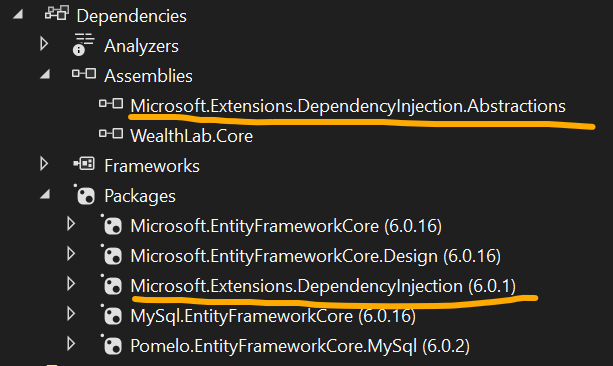The width and height of the screenshot is (613, 366).
Task: Click the Analyzers icon with info badge
Action: pyautogui.click(x=83, y=45)
